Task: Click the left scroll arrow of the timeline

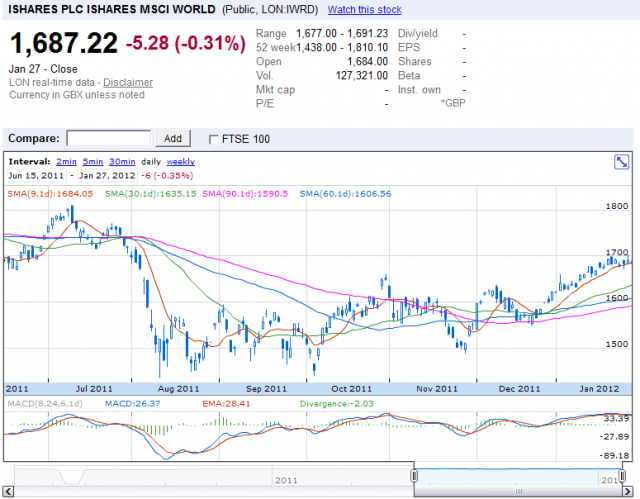Action: coord(8,491)
